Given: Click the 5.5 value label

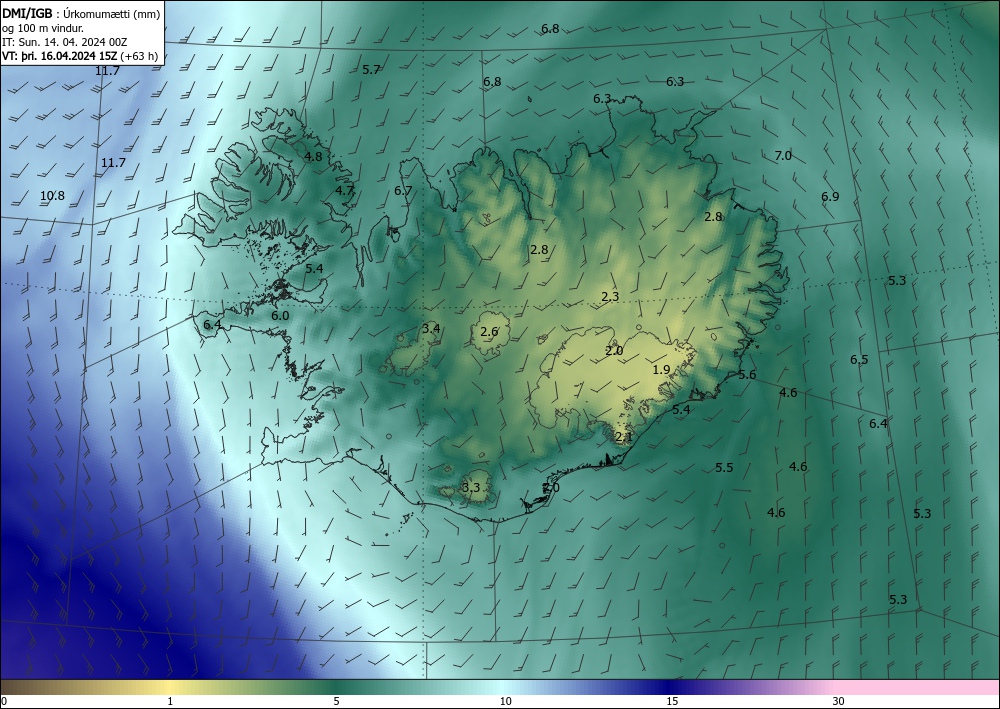Looking at the screenshot, I should point(724,468).
